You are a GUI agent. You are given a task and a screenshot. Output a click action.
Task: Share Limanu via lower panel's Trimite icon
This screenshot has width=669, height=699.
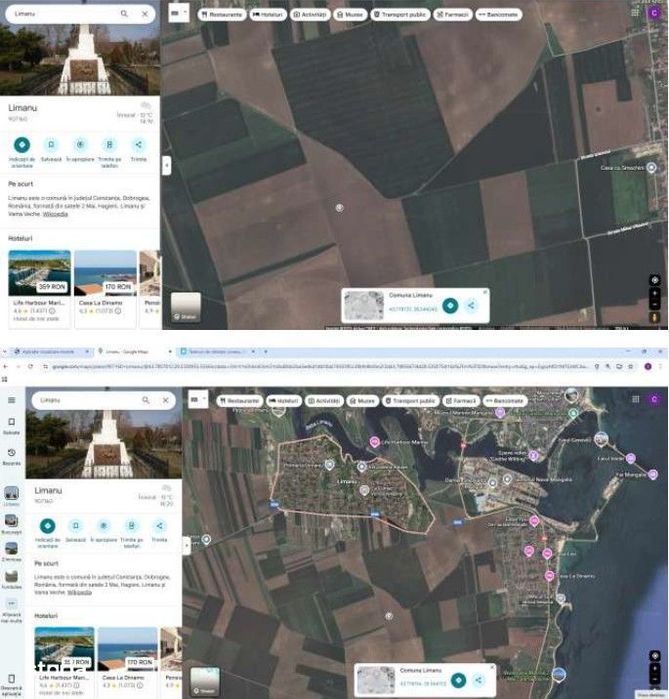159,526
